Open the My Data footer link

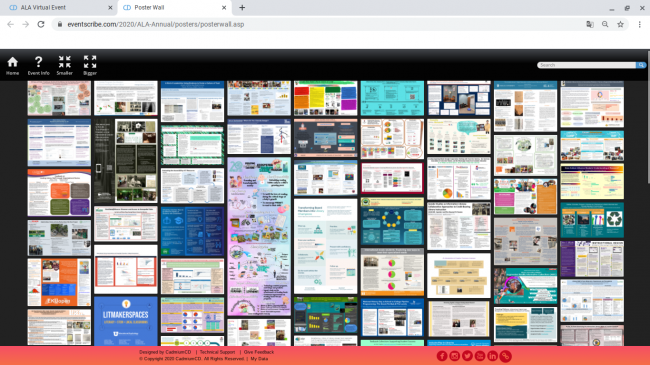click(x=259, y=359)
